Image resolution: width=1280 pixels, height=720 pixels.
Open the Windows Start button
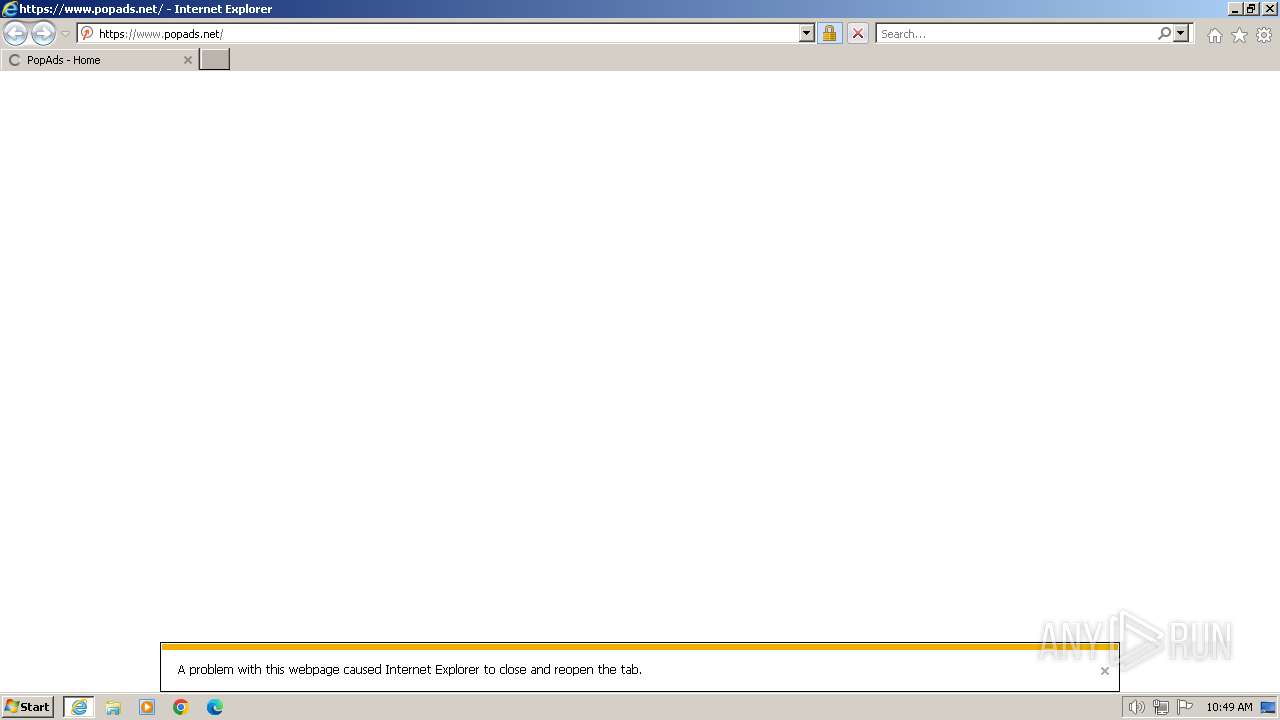coord(28,707)
